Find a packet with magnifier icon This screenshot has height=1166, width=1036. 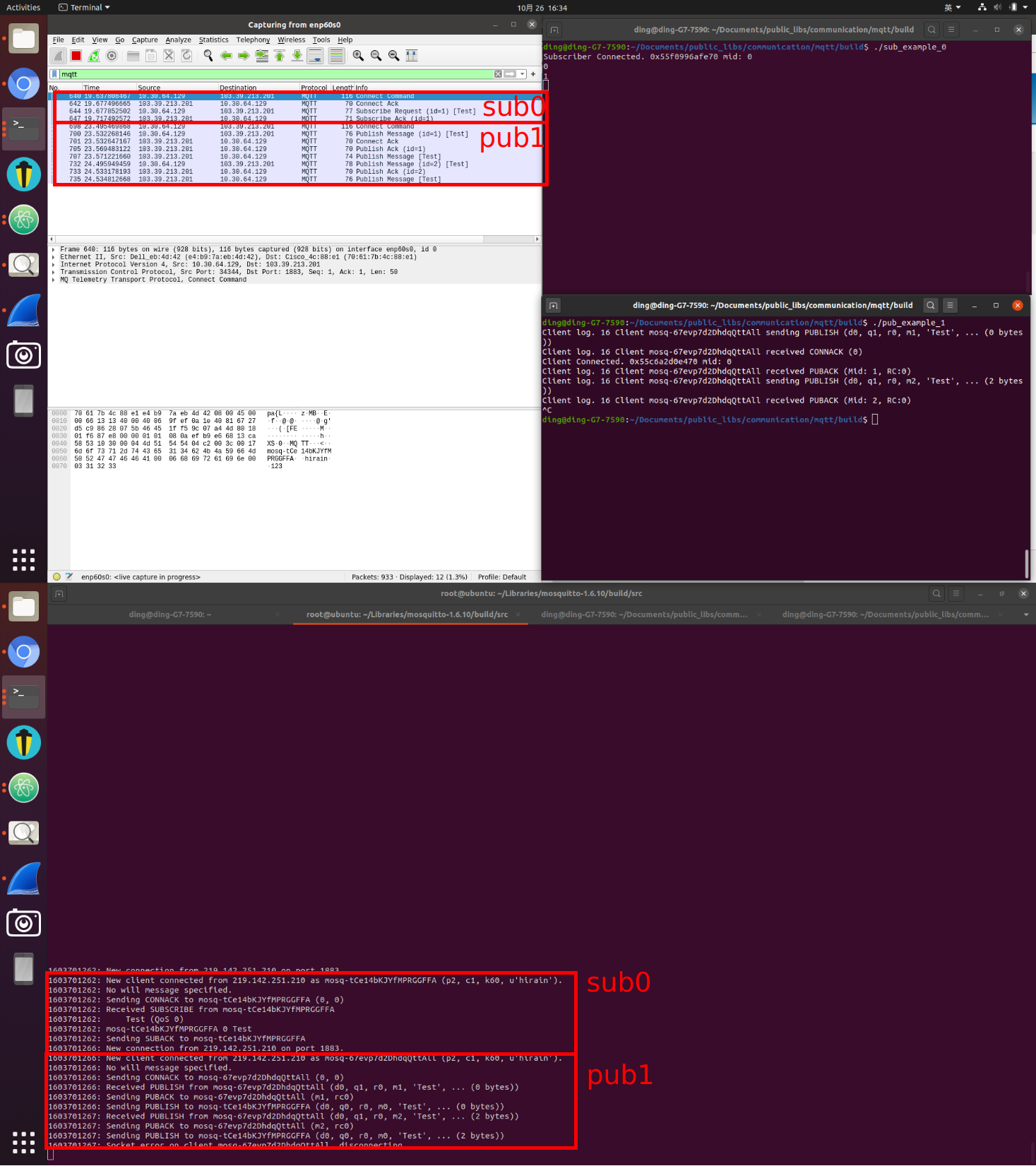tap(208, 56)
